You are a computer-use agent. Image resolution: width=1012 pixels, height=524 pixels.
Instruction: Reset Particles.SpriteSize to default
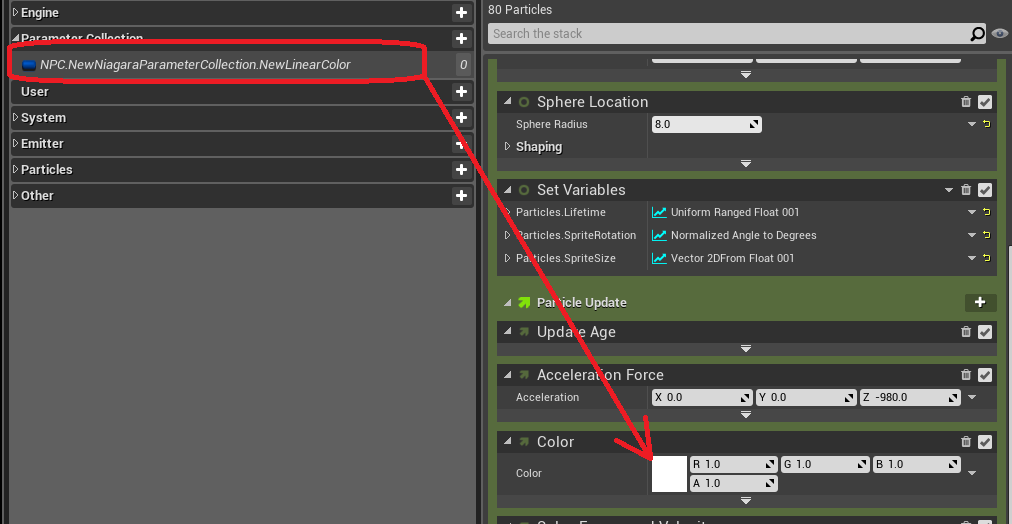[987, 258]
